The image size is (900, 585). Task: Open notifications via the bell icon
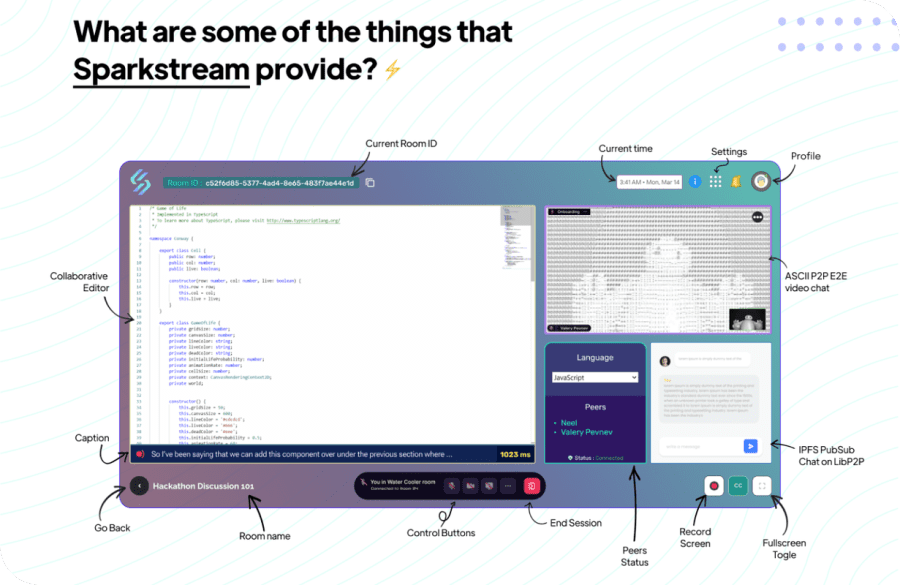(x=736, y=180)
